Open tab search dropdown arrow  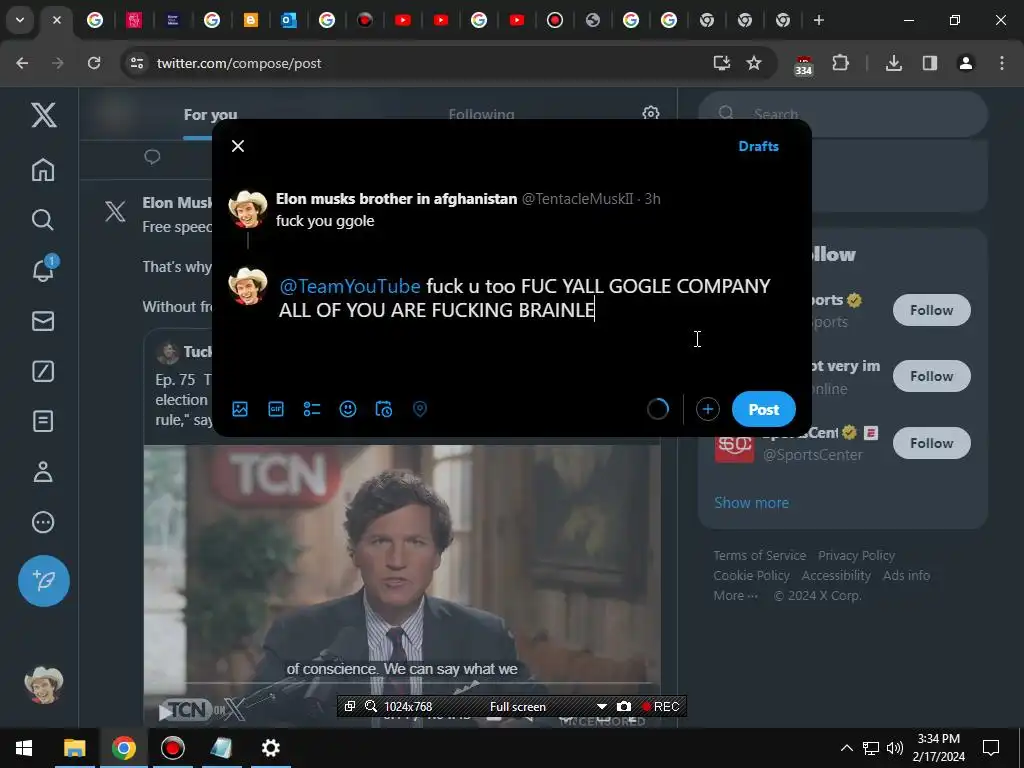coord(20,20)
